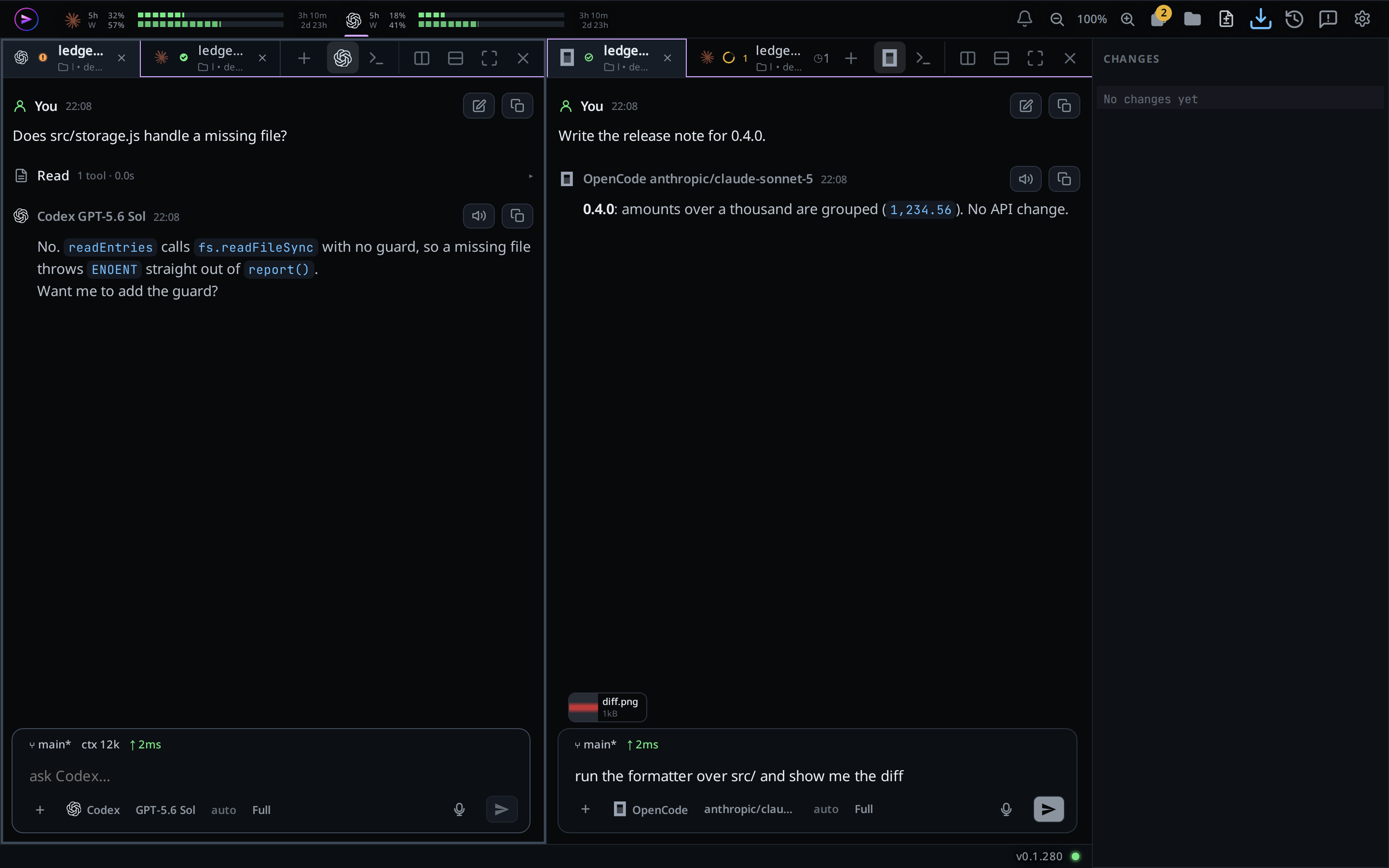Open terminal in the right pane

[923, 58]
